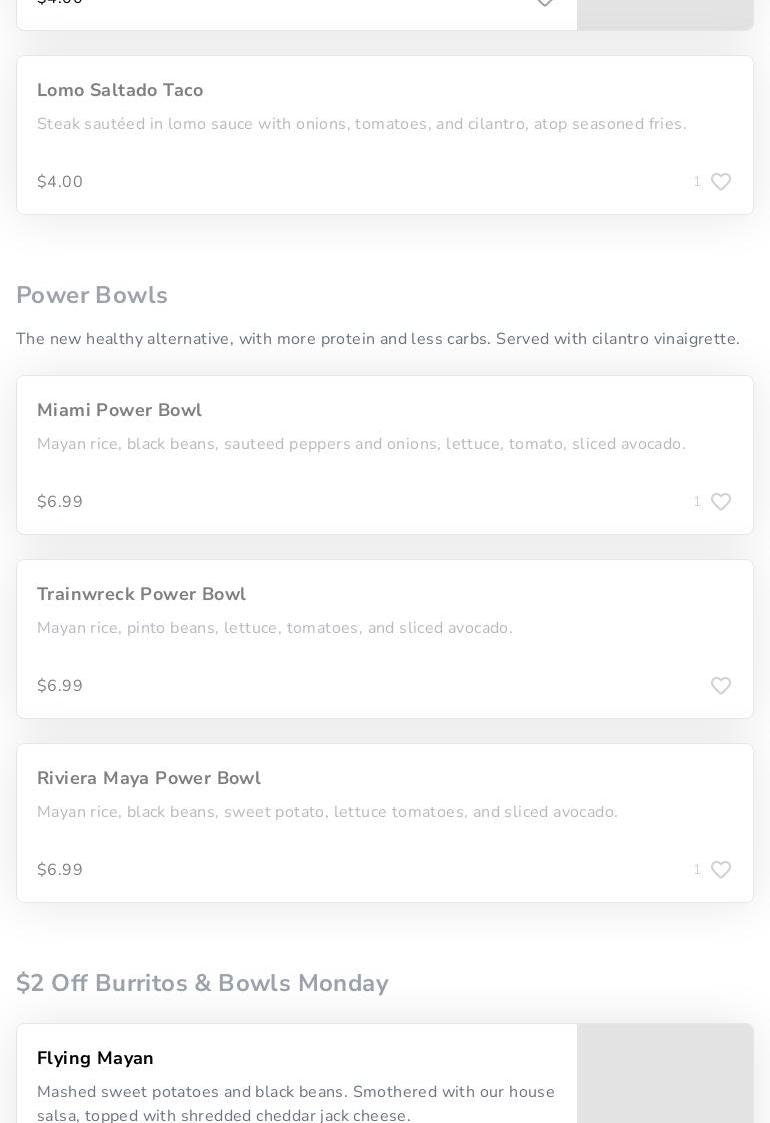Select the Miami Power Bowl title
The image size is (770, 1123).
[119, 411]
